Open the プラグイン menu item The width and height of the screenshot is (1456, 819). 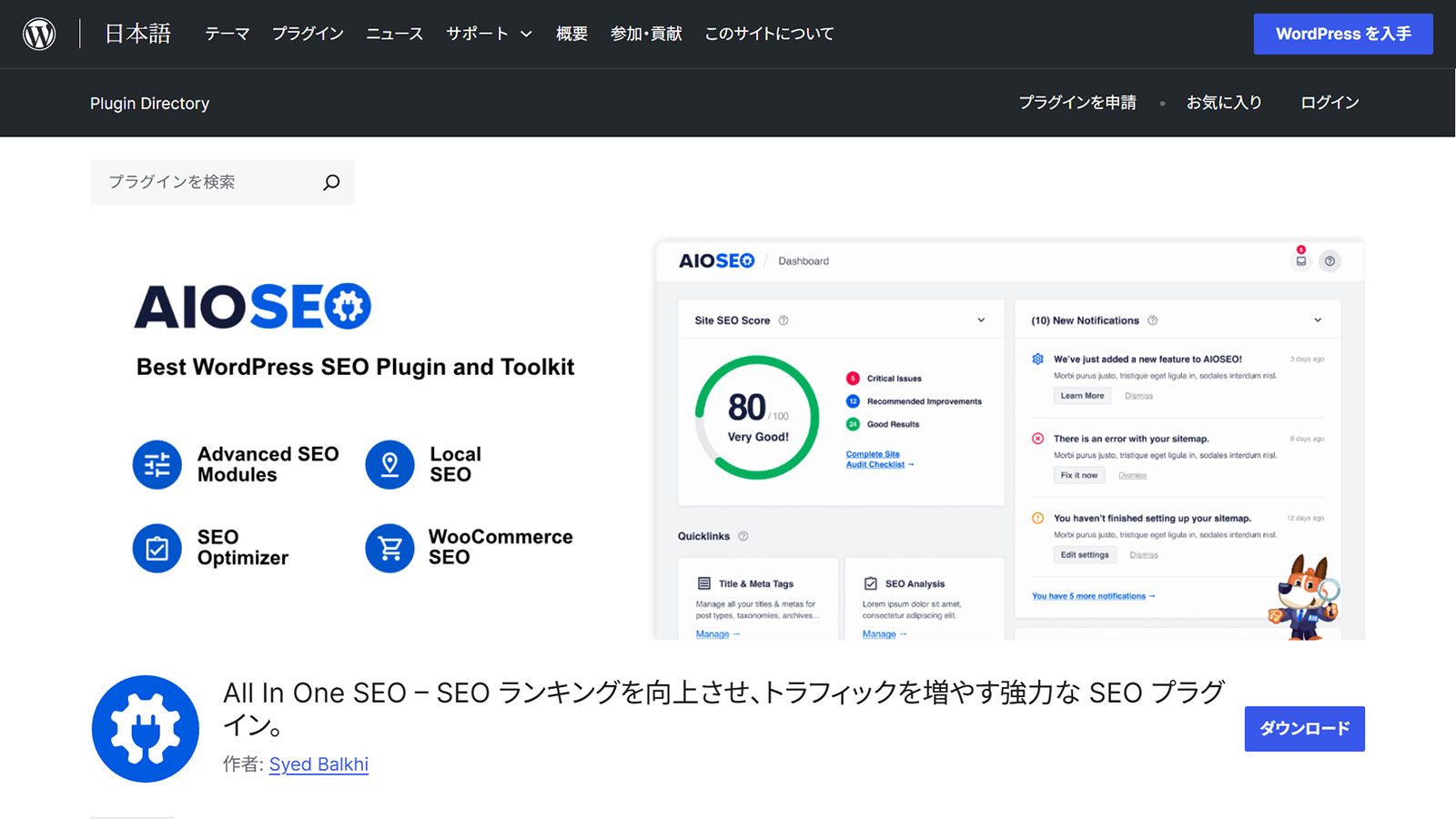(308, 34)
